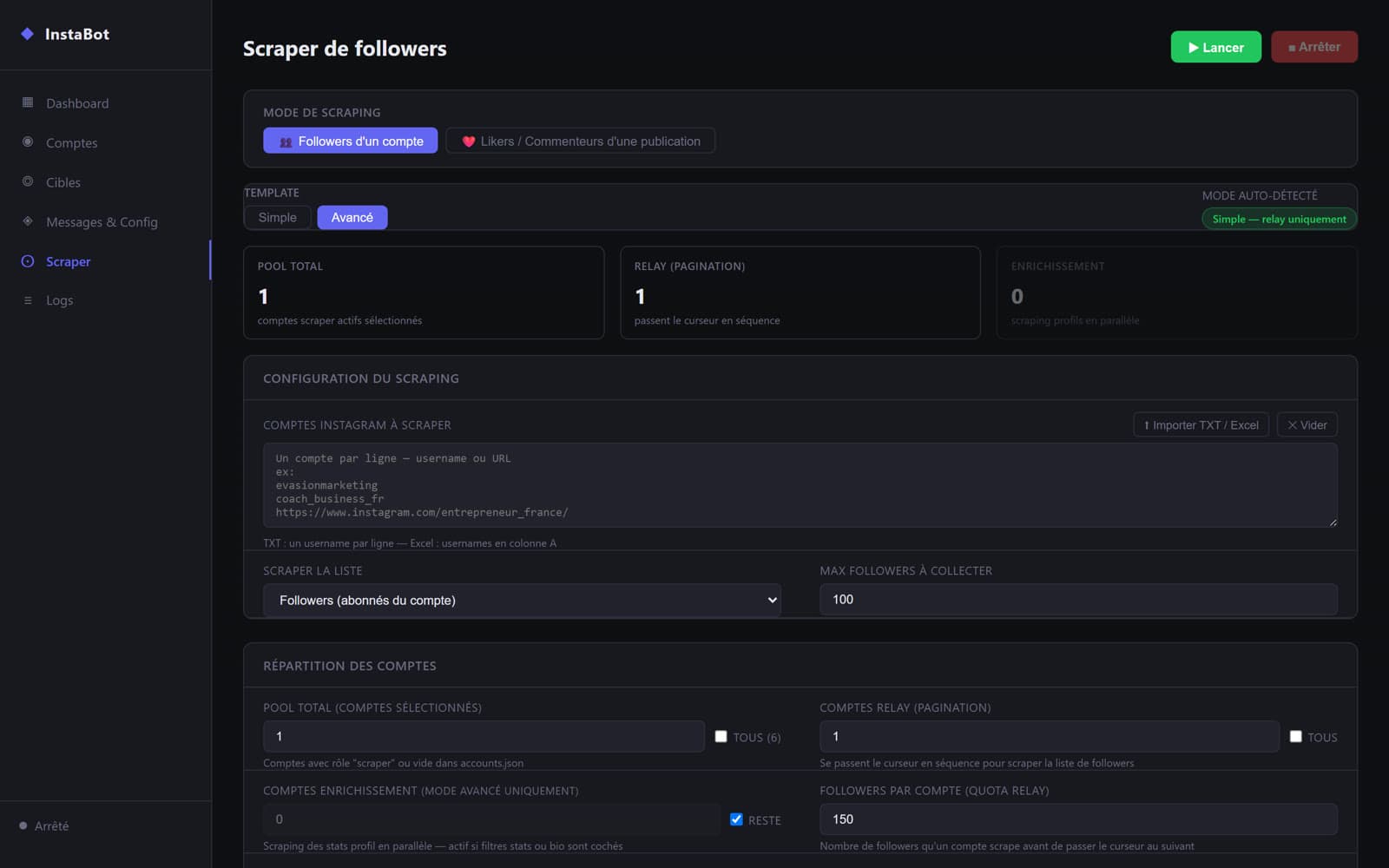Check the TOUS (6) checkbox
The image size is (1389, 868).
click(x=721, y=736)
